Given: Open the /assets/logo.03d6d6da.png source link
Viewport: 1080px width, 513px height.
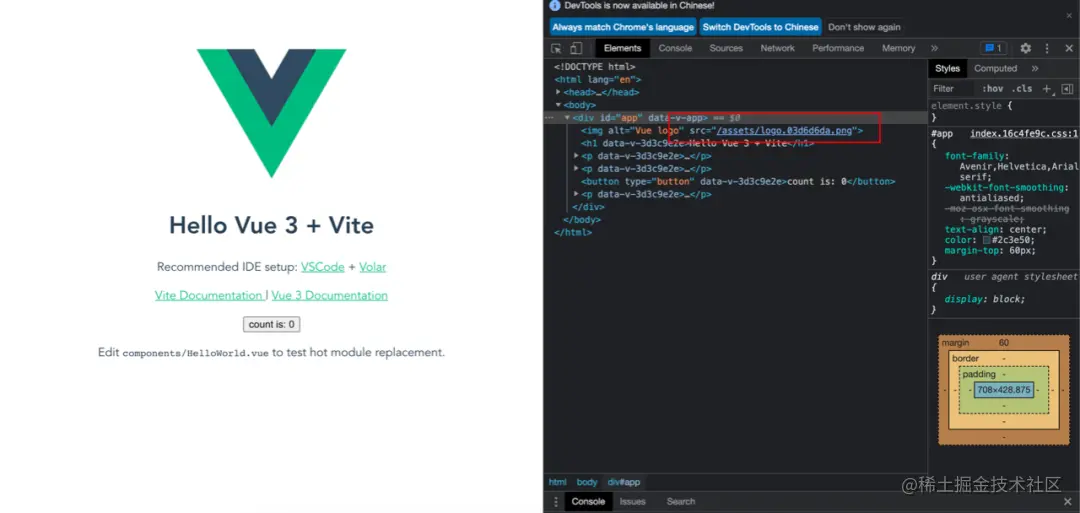Looking at the screenshot, I should [x=785, y=131].
